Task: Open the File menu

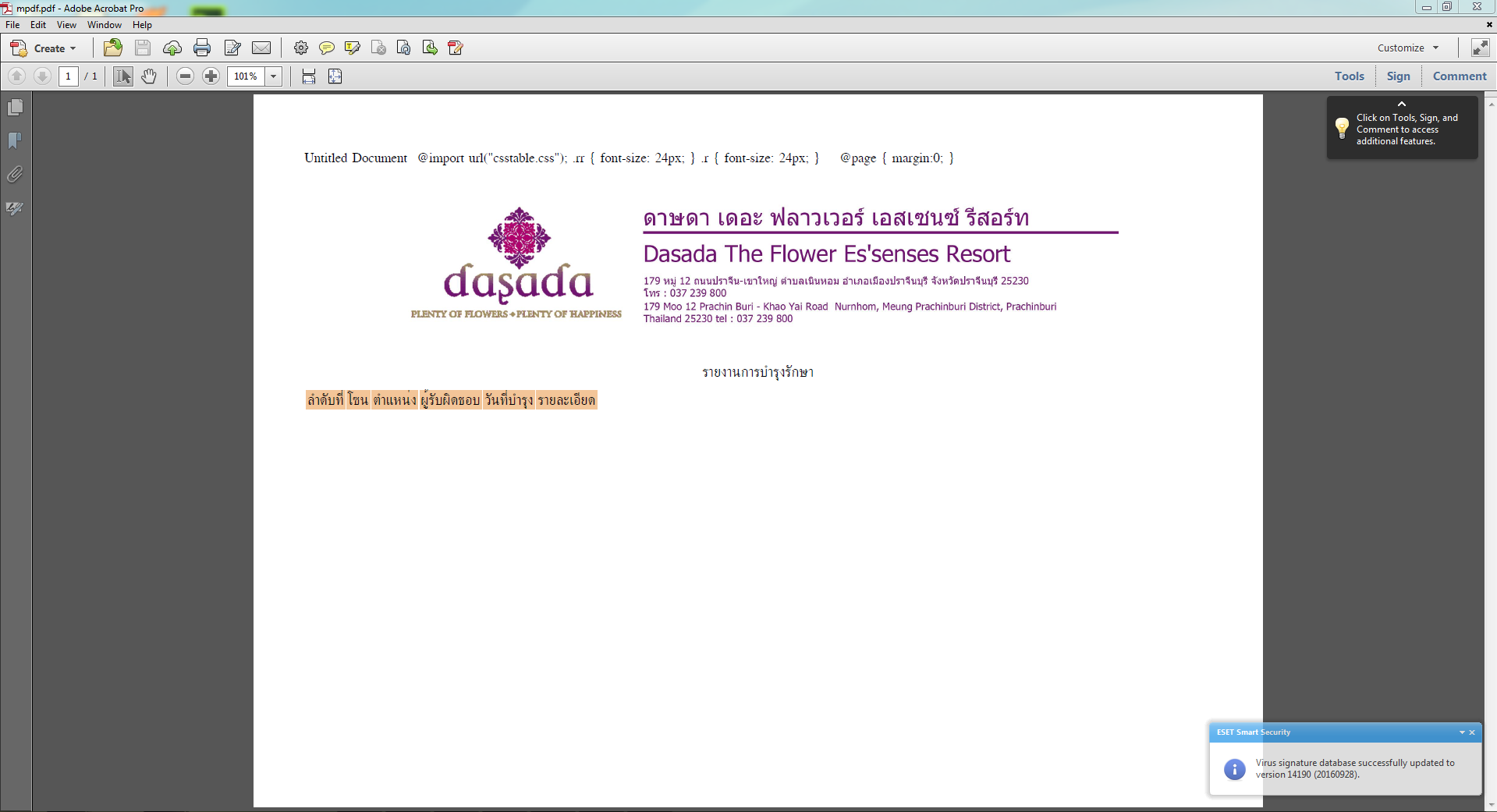Action: [12, 25]
